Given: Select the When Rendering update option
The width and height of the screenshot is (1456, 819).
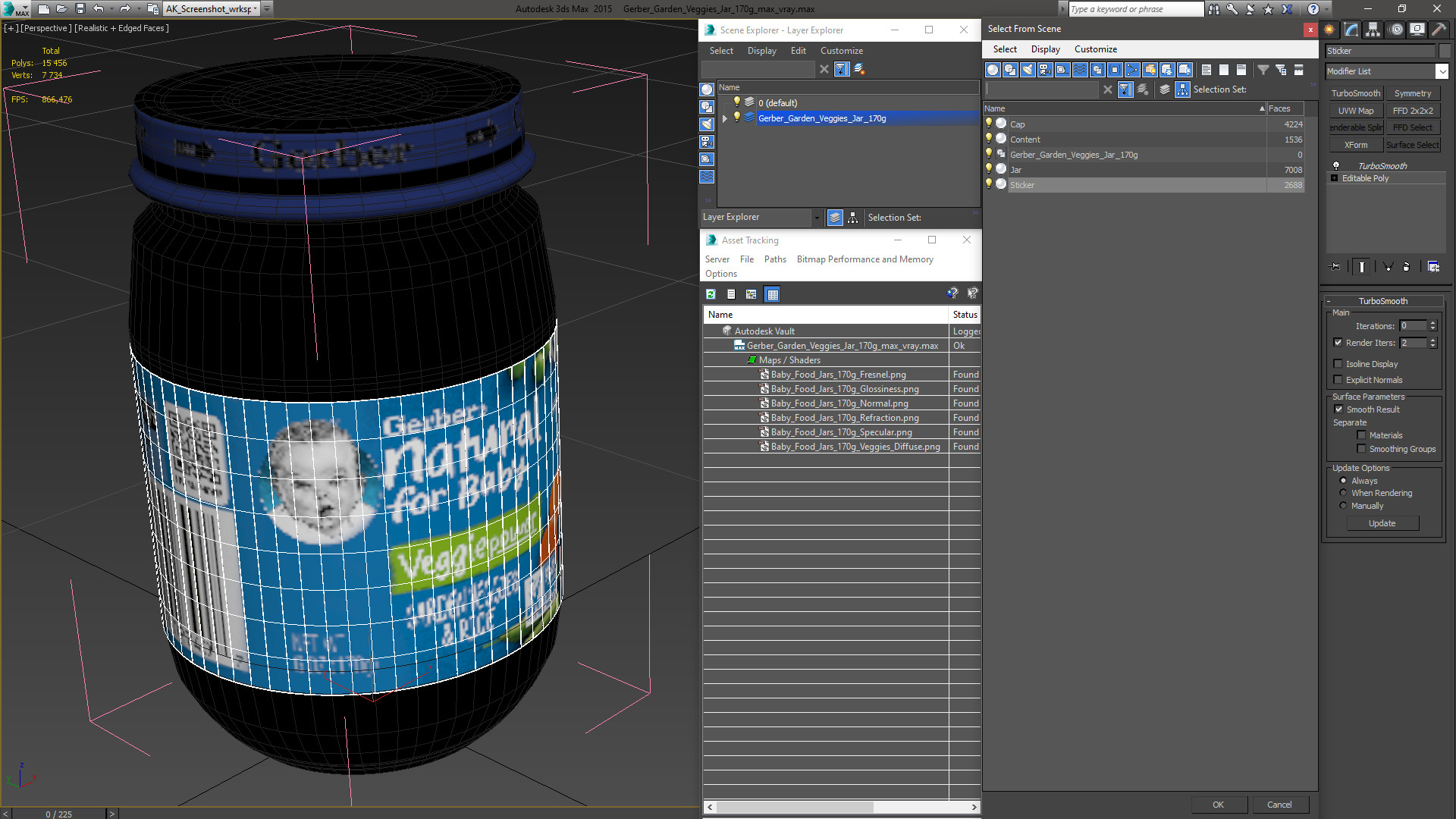Looking at the screenshot, I should click(1343, 493).
